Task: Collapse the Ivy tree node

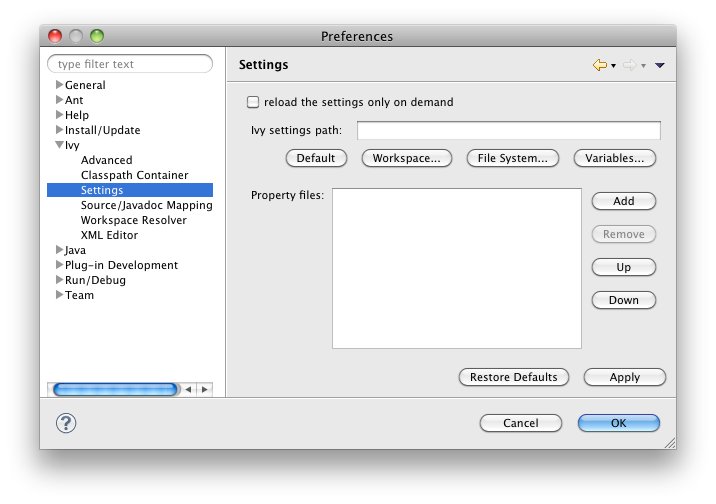Action: tap(60, 146)
